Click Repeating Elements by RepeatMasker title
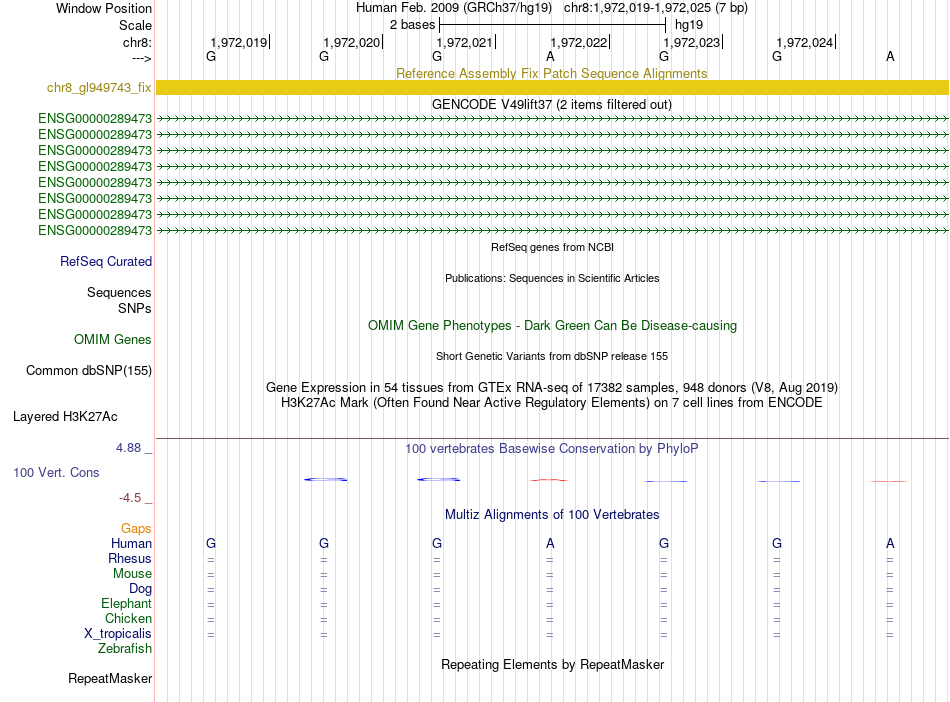The image size is (950, 702). [552, 665]
